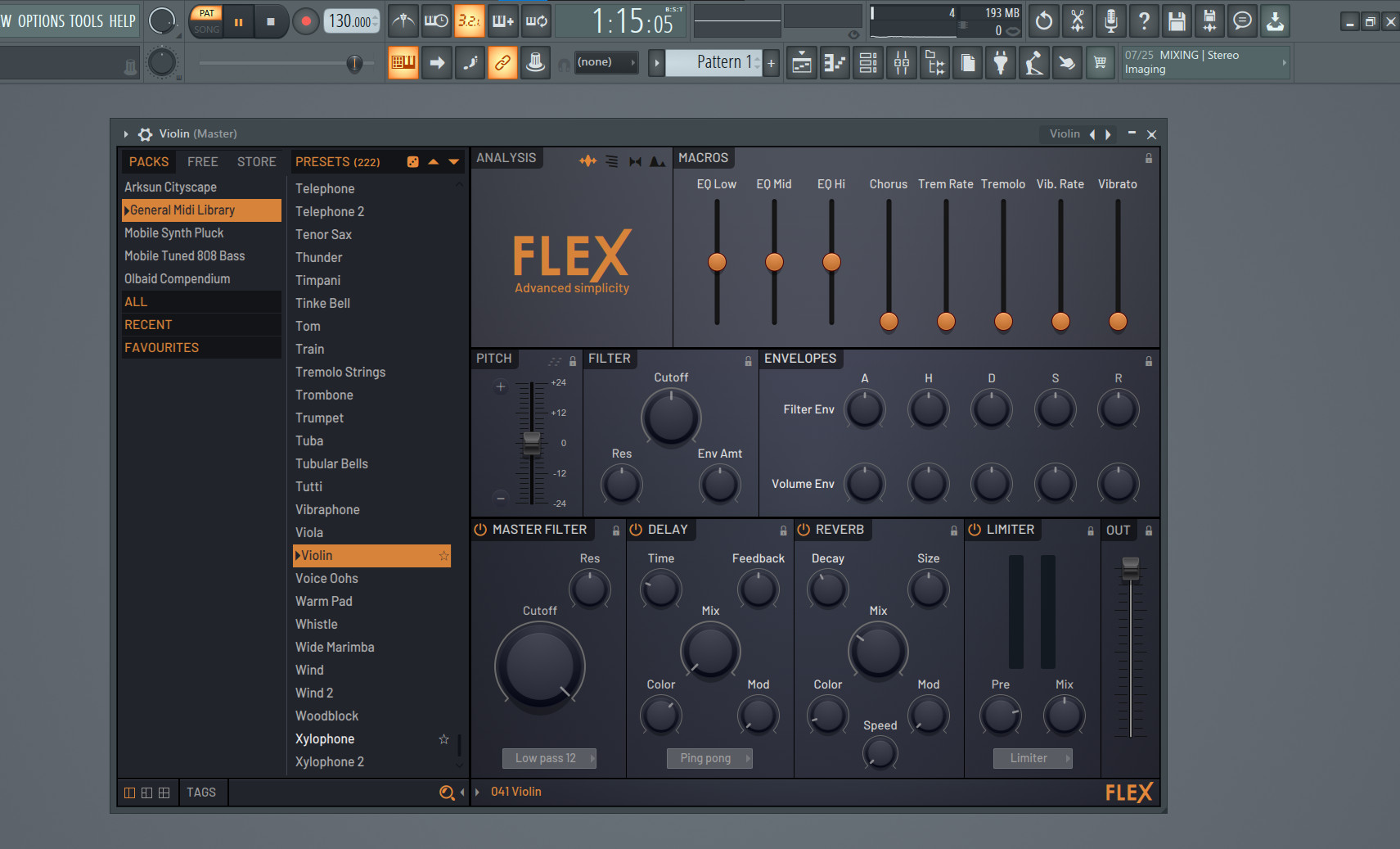Open the snap (none) dropdown
Screen dimensions: 1400x849
tap(606, 62)
